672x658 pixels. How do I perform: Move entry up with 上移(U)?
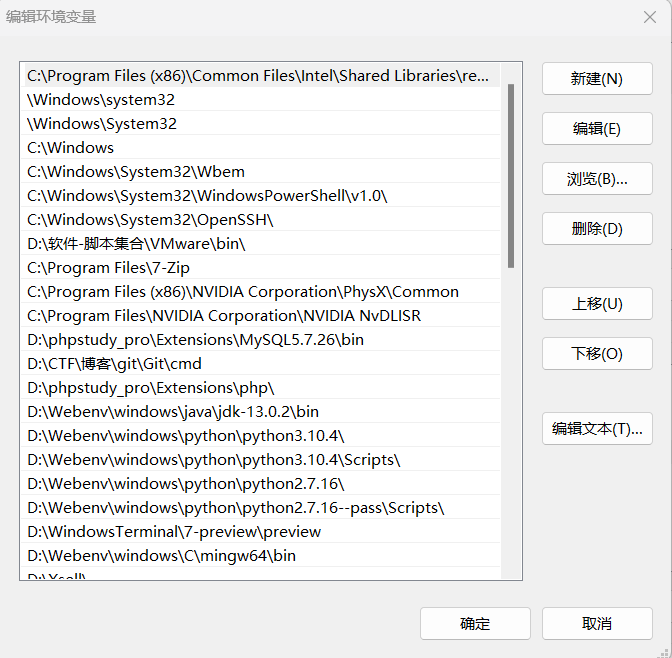pos(597,304)
